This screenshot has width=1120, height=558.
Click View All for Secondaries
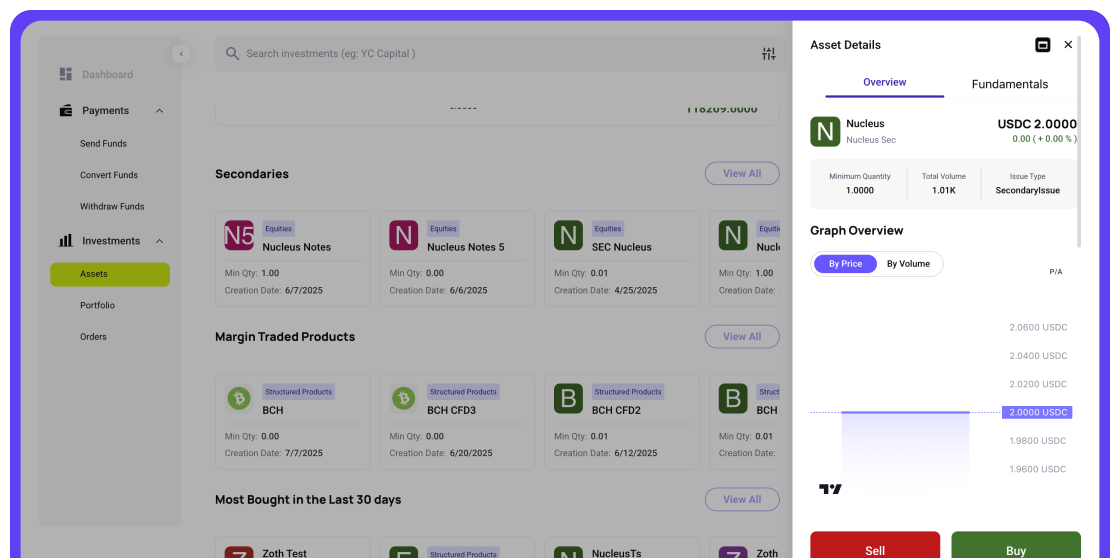click(x=742, y=174)
